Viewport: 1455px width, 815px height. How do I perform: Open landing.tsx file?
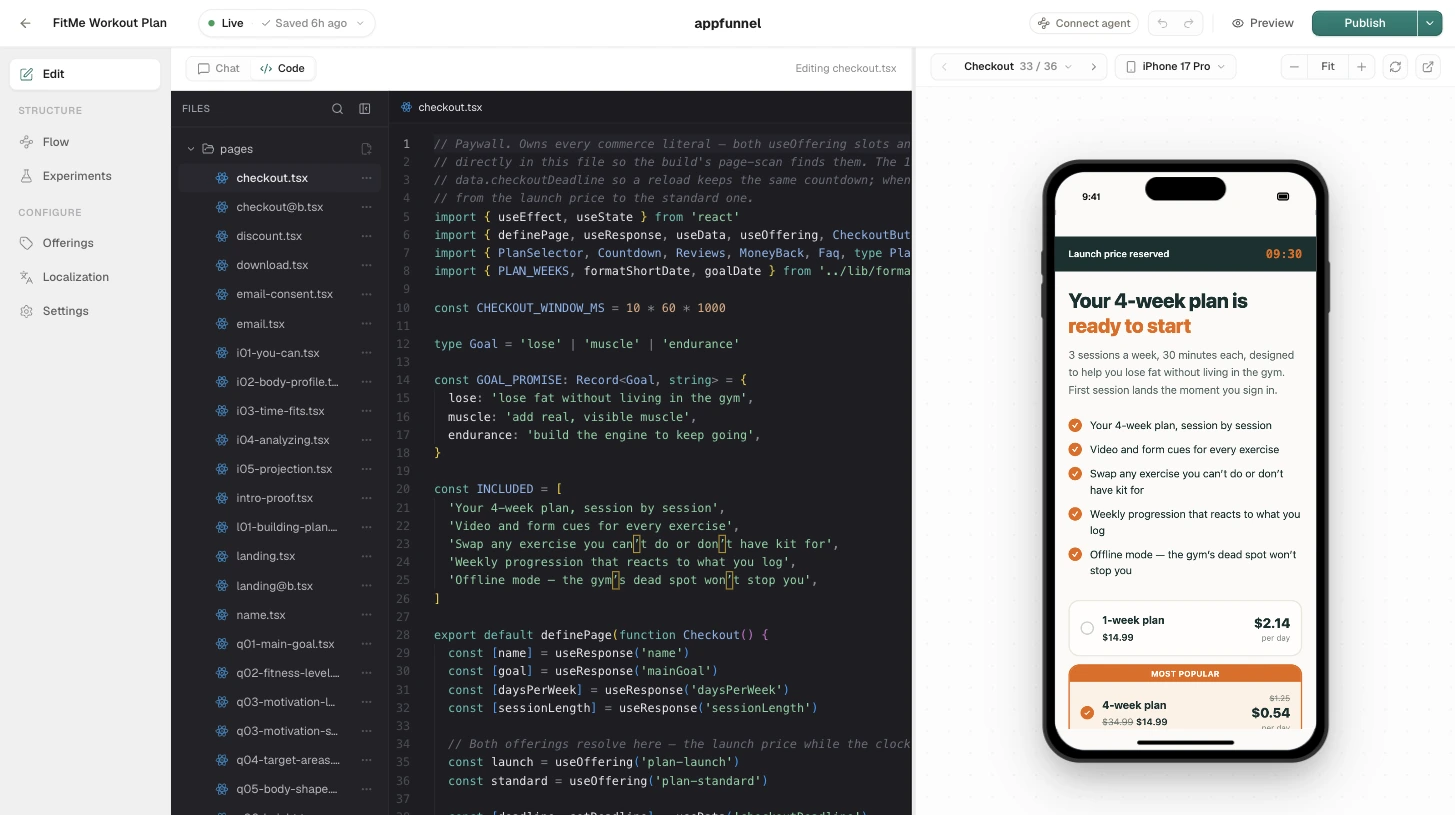(280, 556)
